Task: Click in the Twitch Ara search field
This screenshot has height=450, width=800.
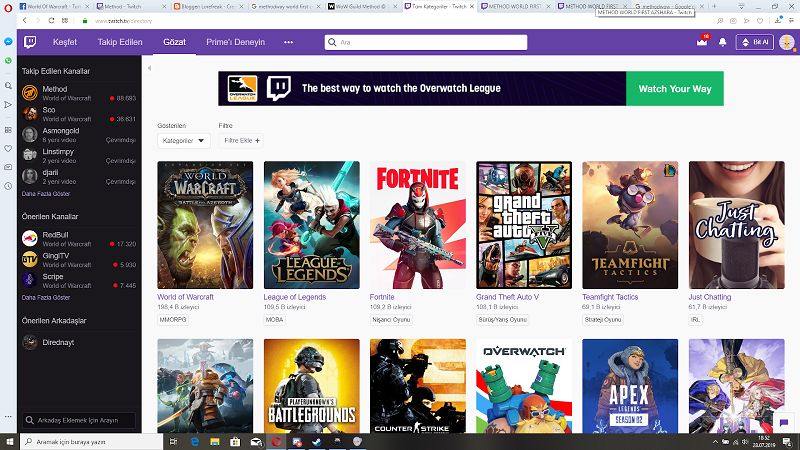Action: click(426, 42)
